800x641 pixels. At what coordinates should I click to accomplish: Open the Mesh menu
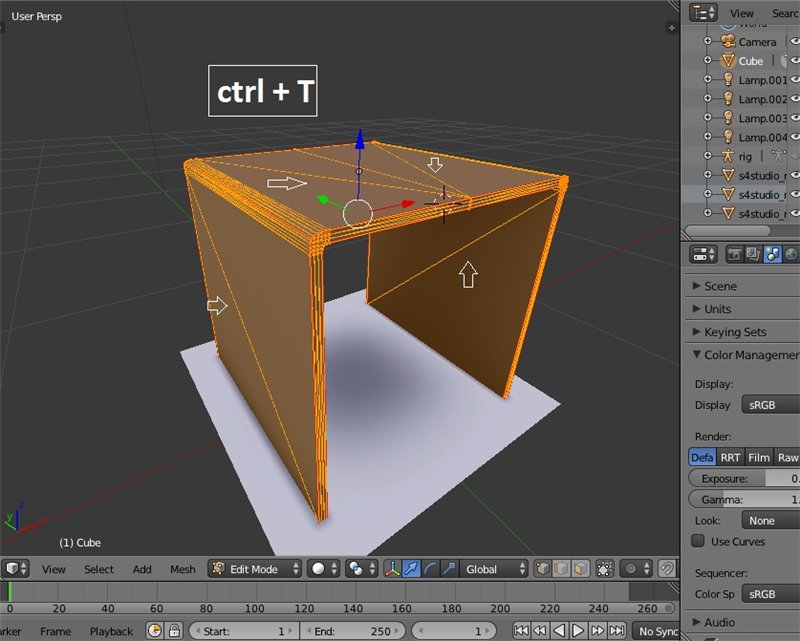click(183, 569)
